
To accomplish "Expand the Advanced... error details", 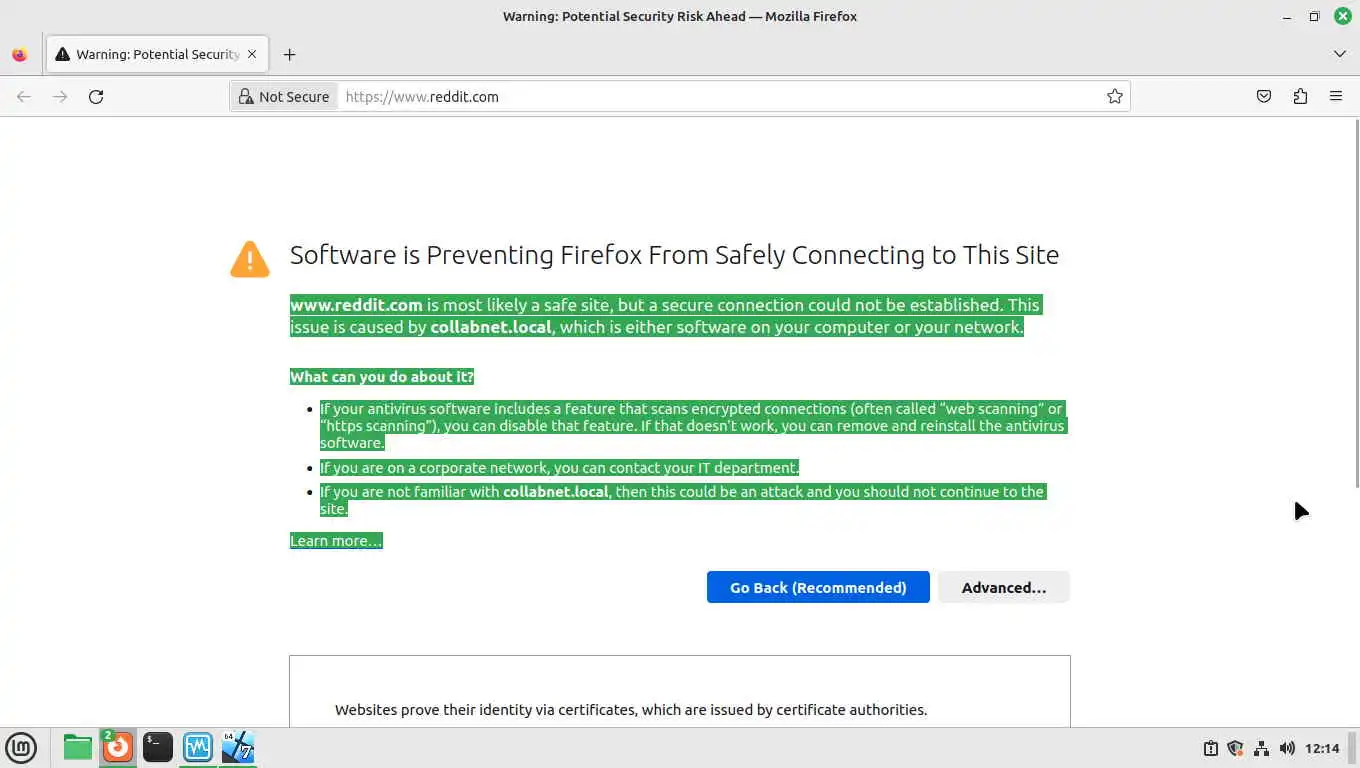I will (x=1003, y=587).
